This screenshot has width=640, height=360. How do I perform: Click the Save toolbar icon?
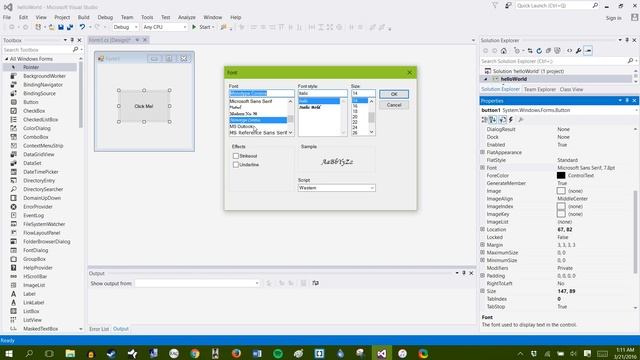tap(61, 27)
